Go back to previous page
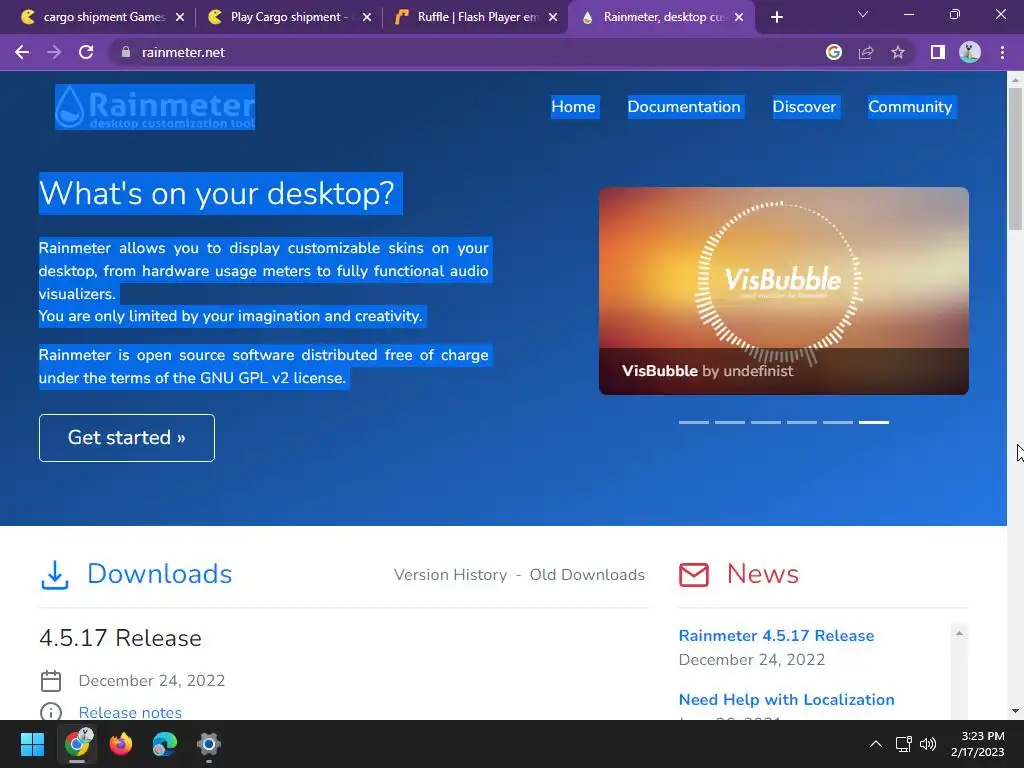Image resolution: width=1024 pixels, height=768 pixels. point(22,52)
